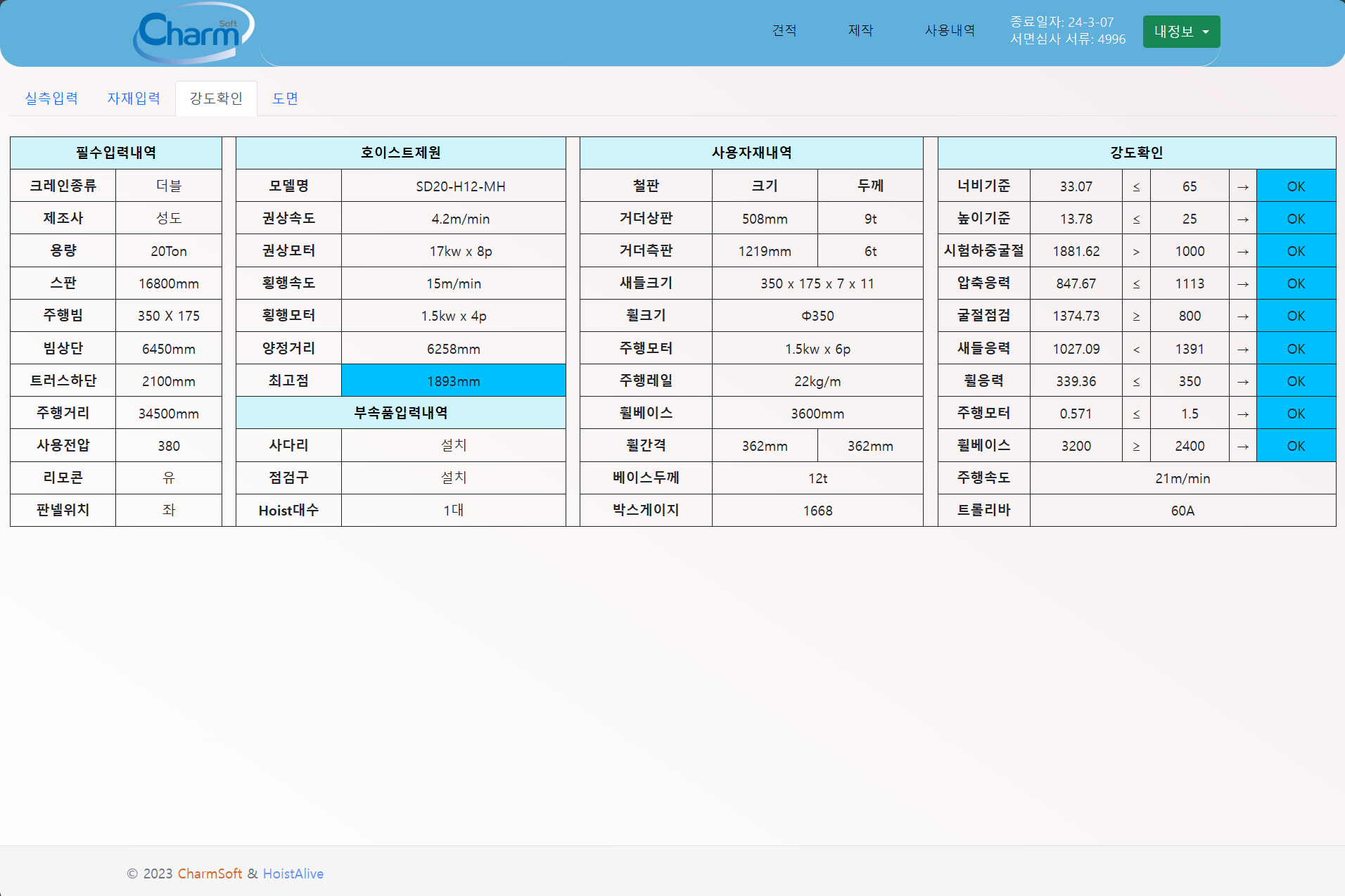Viewport: 1345px width, 896px height.
Task: Click the CharmSoft footer link
Action: pos(210,873)
